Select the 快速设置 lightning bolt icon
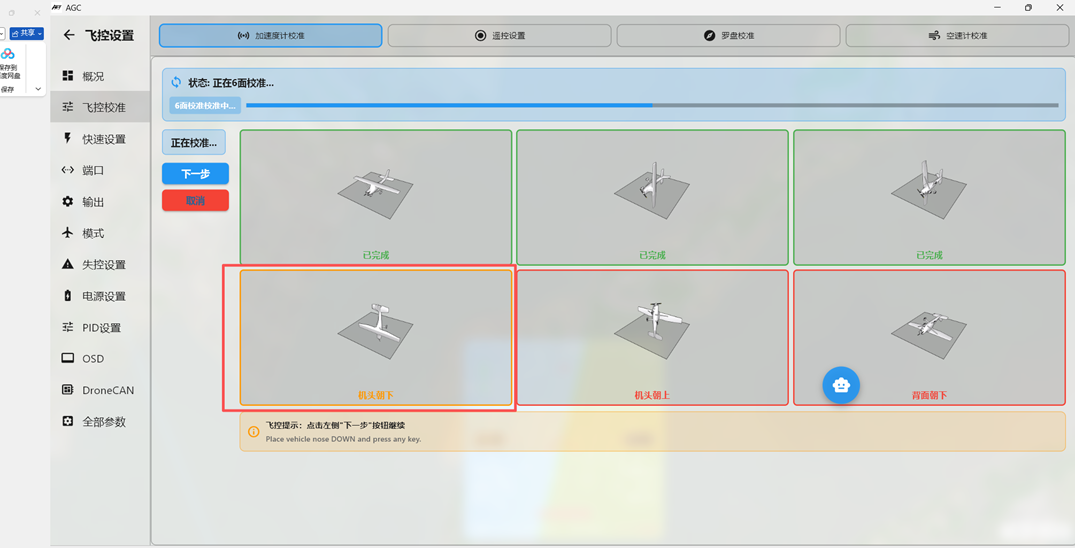Image resolution: width=1075 pixels, height=548 pixels. pyautogui.click(x=68, y=139)
